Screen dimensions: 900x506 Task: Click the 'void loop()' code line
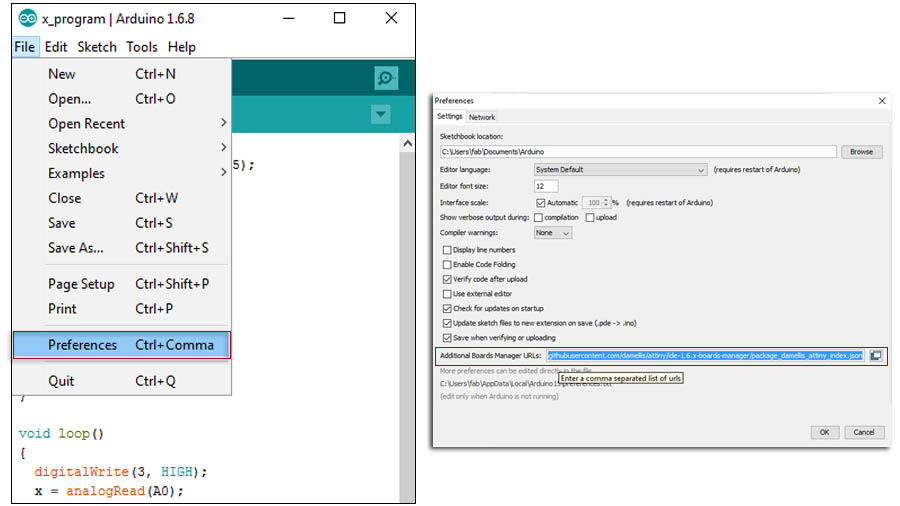click(x=61, y=433)
